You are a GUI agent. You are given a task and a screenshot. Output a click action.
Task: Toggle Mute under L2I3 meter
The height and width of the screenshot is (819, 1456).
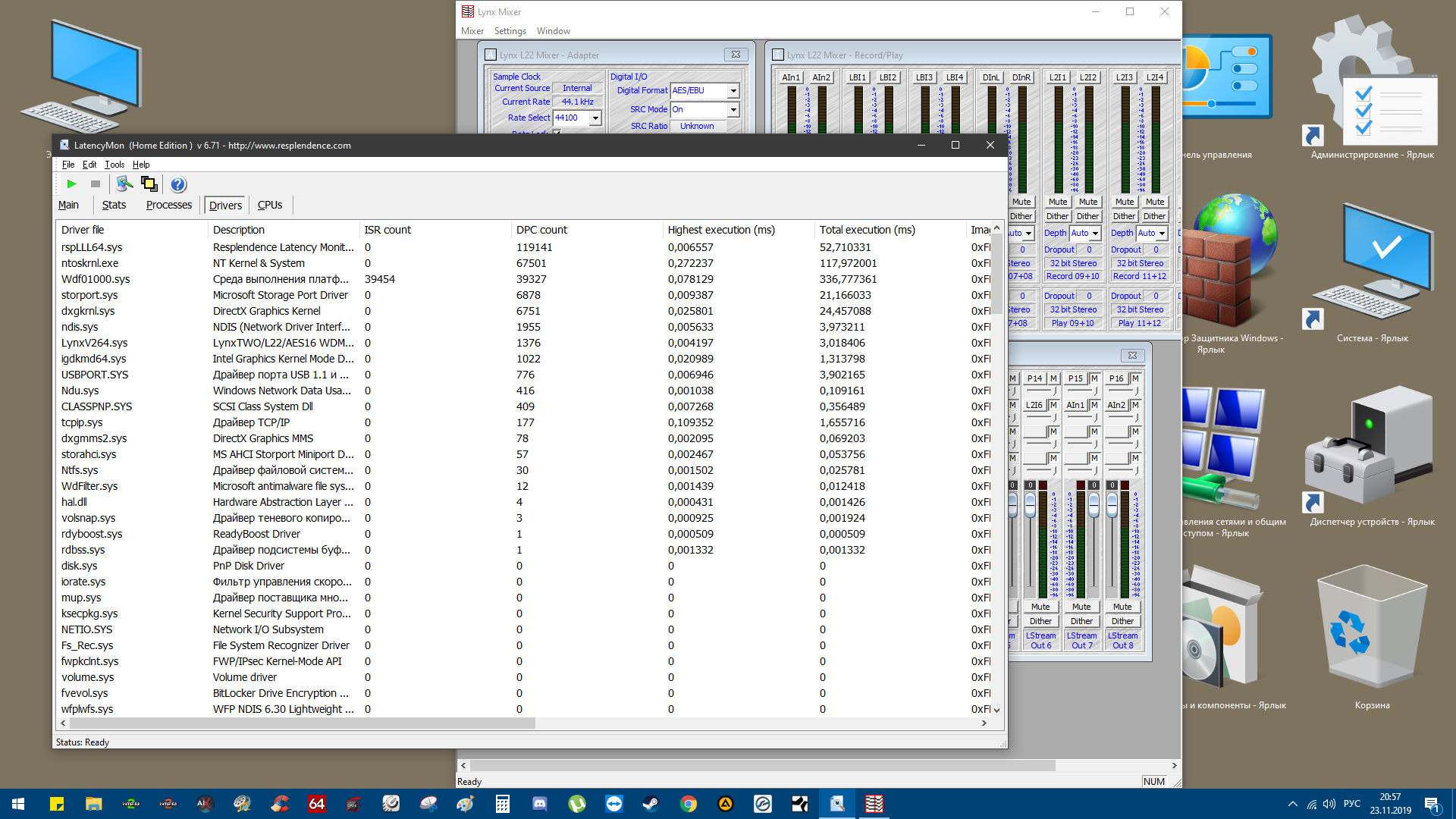(1125, 202)
